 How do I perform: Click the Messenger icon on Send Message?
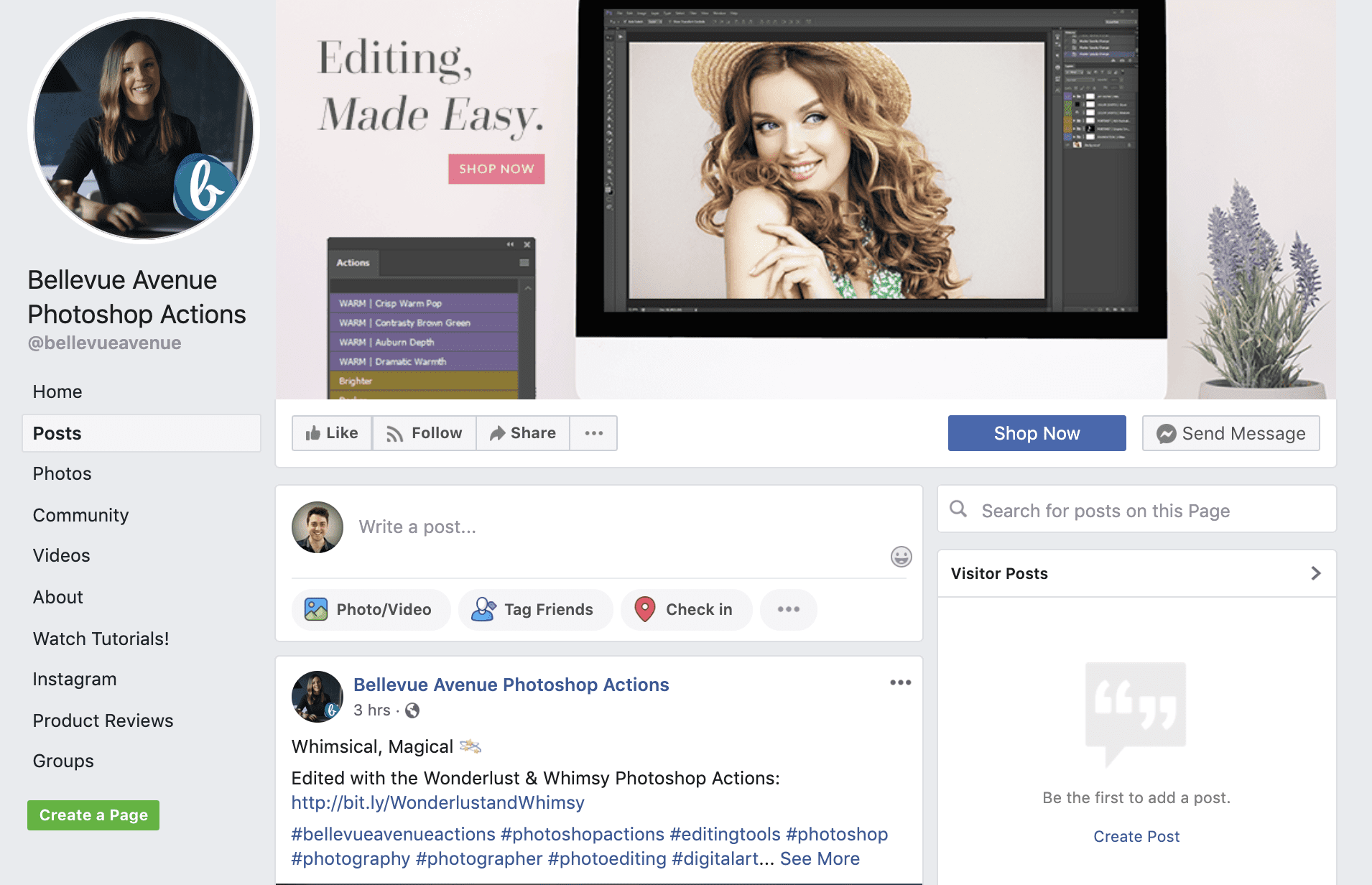click(x=1167, y=434)
